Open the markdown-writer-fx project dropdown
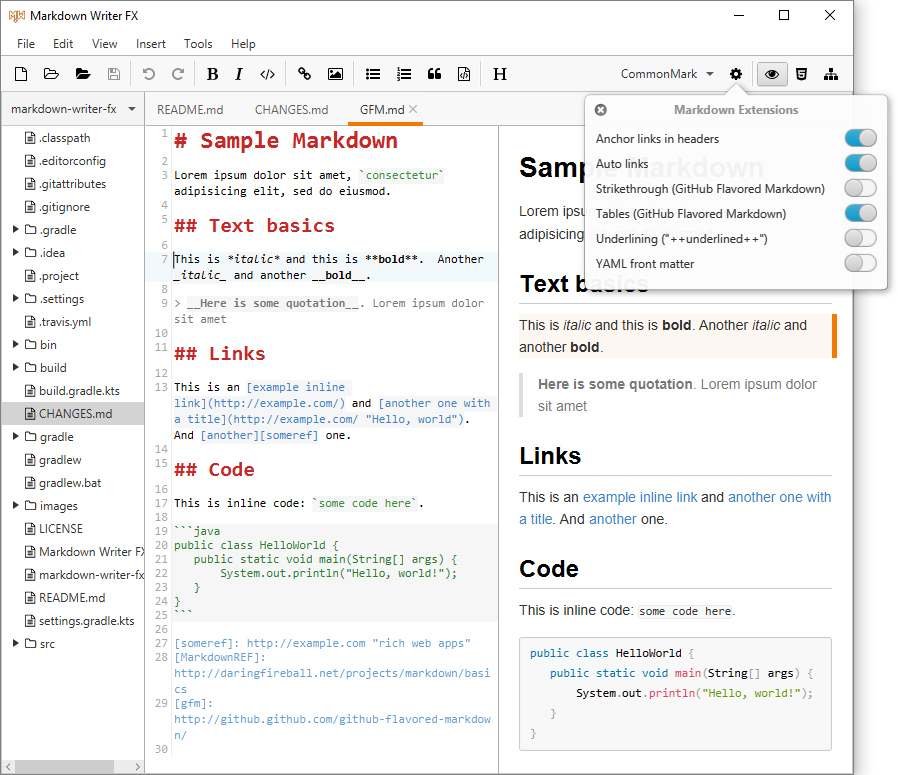 (73, 109)
